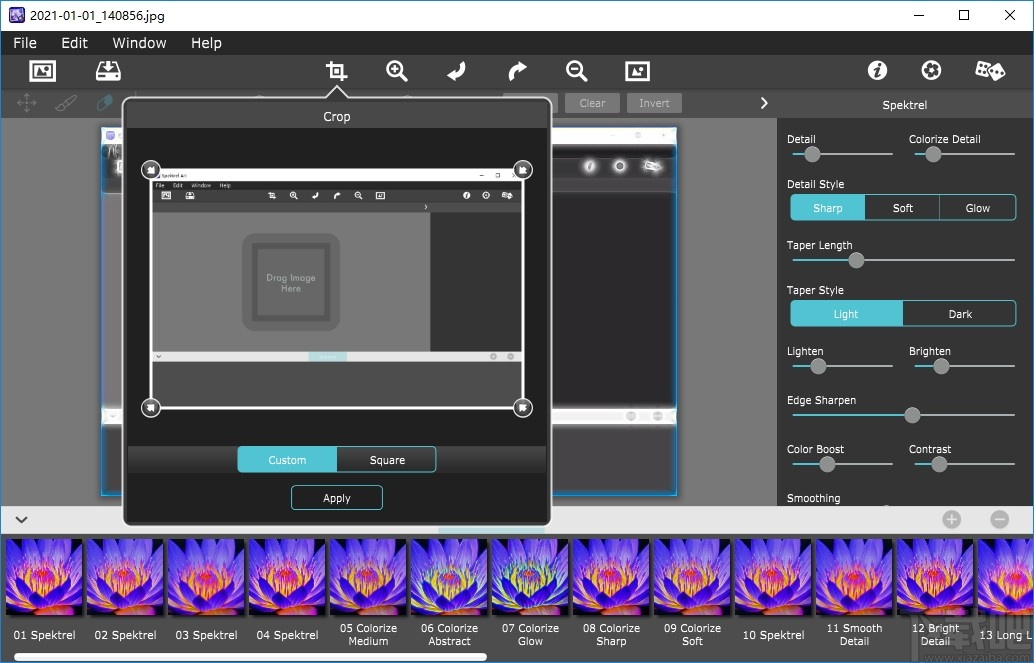Click the Edge Sharpen slider handle

point(912,415)
